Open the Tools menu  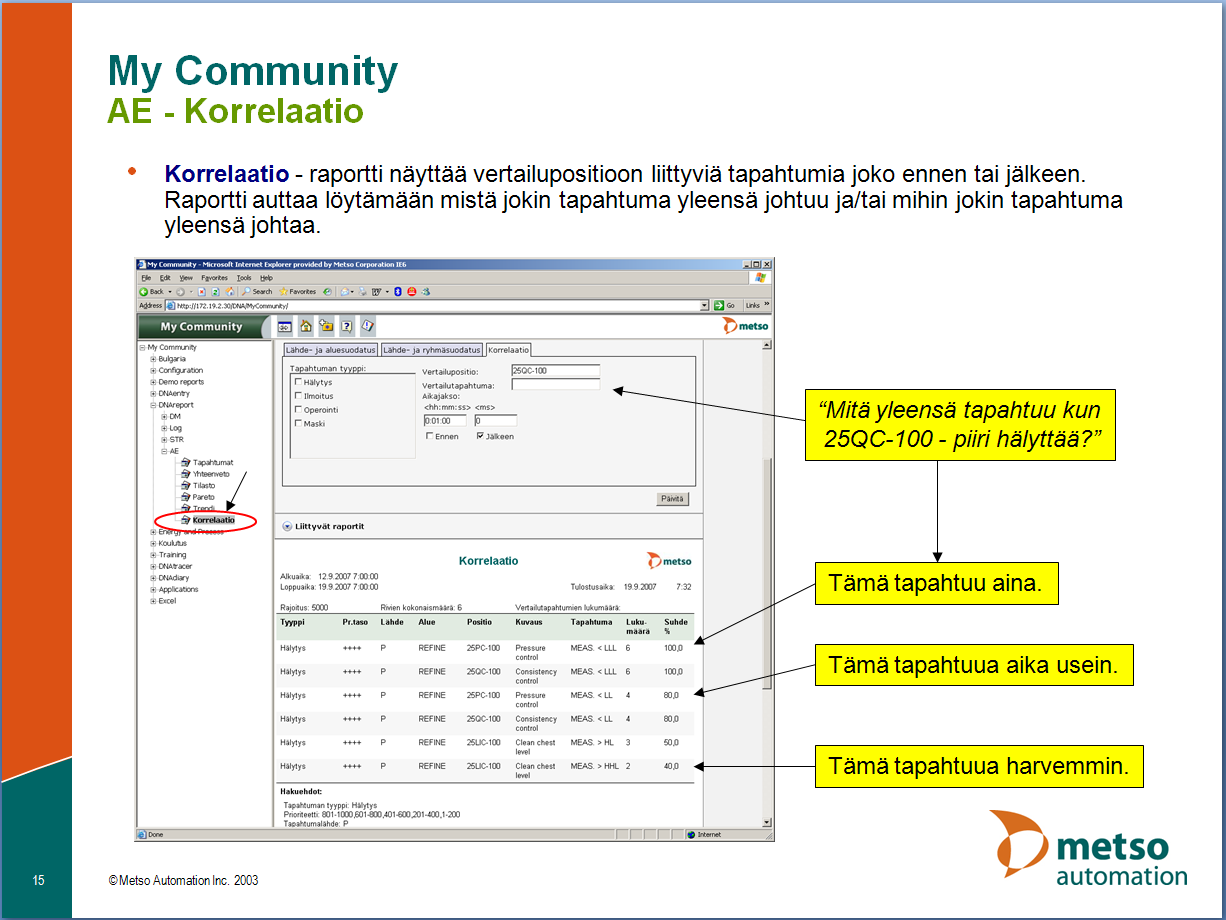coord(244,278)
